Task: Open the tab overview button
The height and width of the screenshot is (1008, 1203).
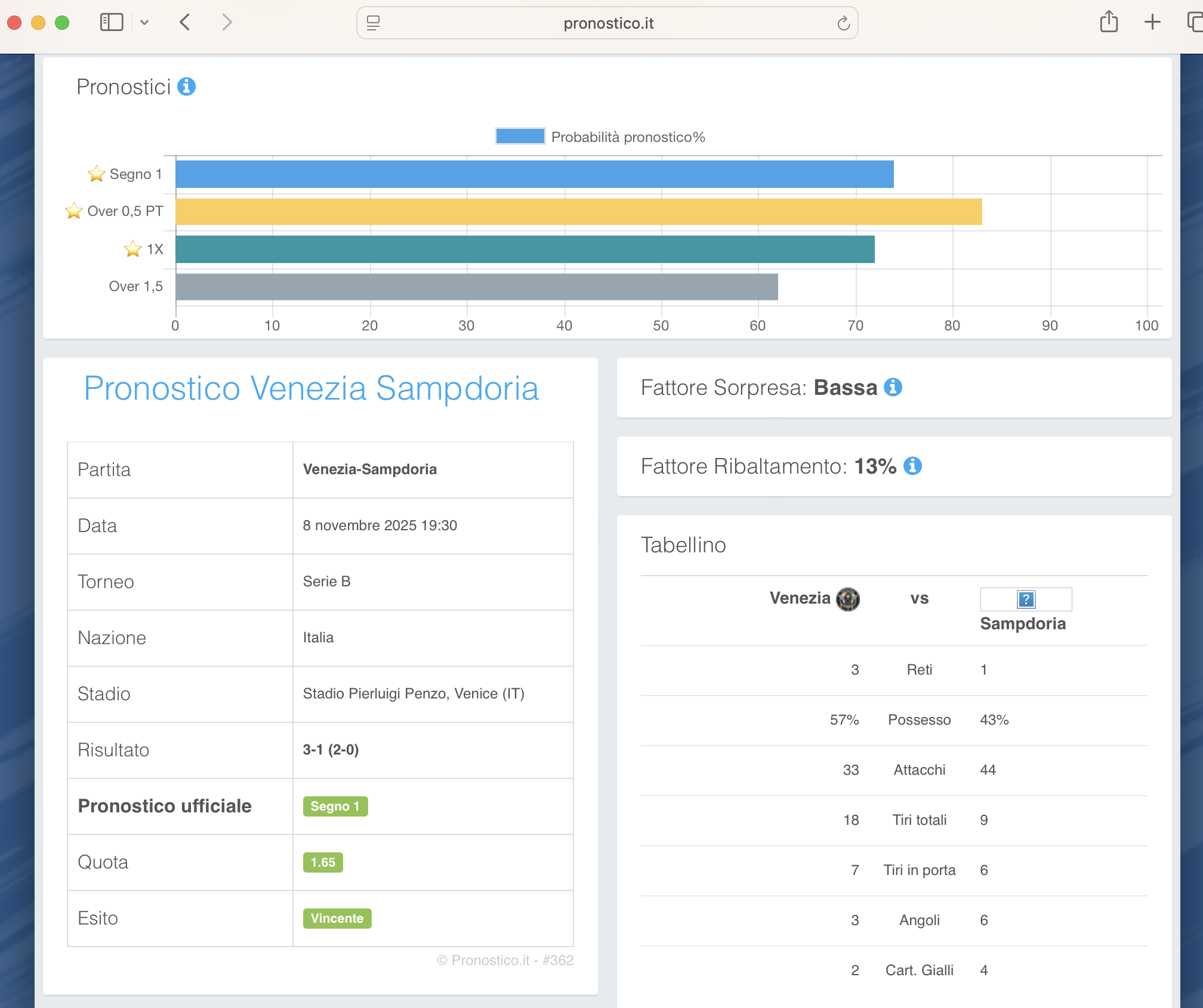Action: [x=1195, y=23]
